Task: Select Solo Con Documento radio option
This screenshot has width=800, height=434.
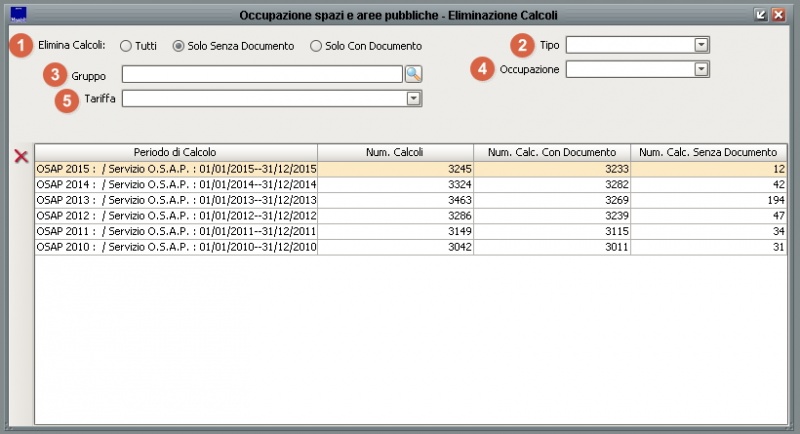Action: coord(316,46)
